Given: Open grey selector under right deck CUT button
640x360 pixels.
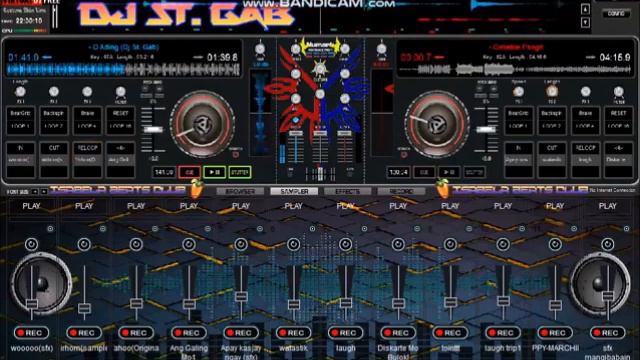Looking at the screenshot, I should [x=552, y=160].
